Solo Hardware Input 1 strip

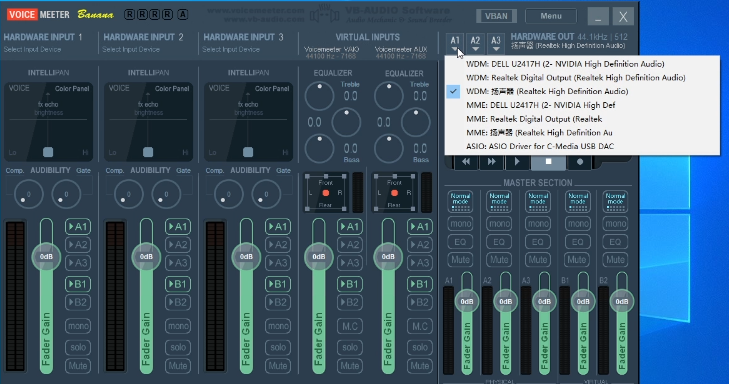(78, 347)
